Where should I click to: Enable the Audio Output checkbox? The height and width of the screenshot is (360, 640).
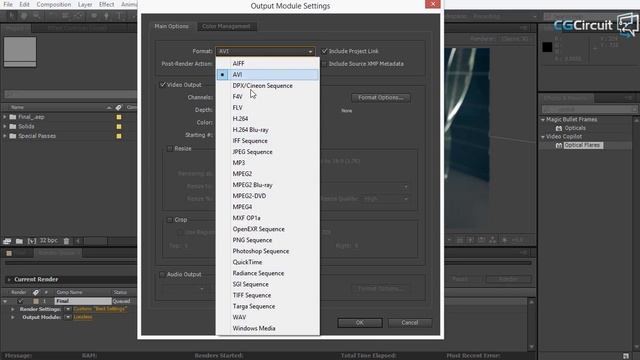pyautogui.click(x=162, y=274)
